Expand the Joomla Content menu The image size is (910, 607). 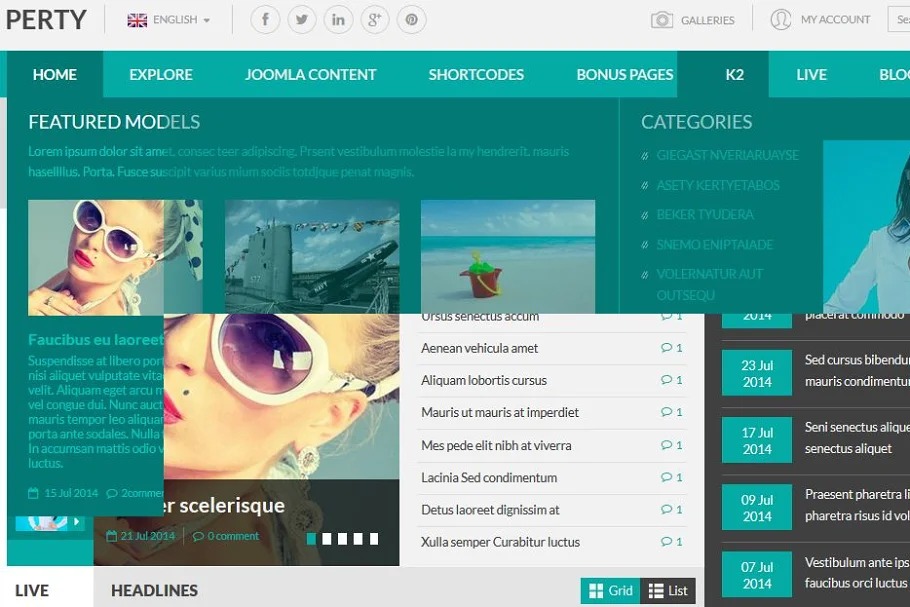point(310,75)
